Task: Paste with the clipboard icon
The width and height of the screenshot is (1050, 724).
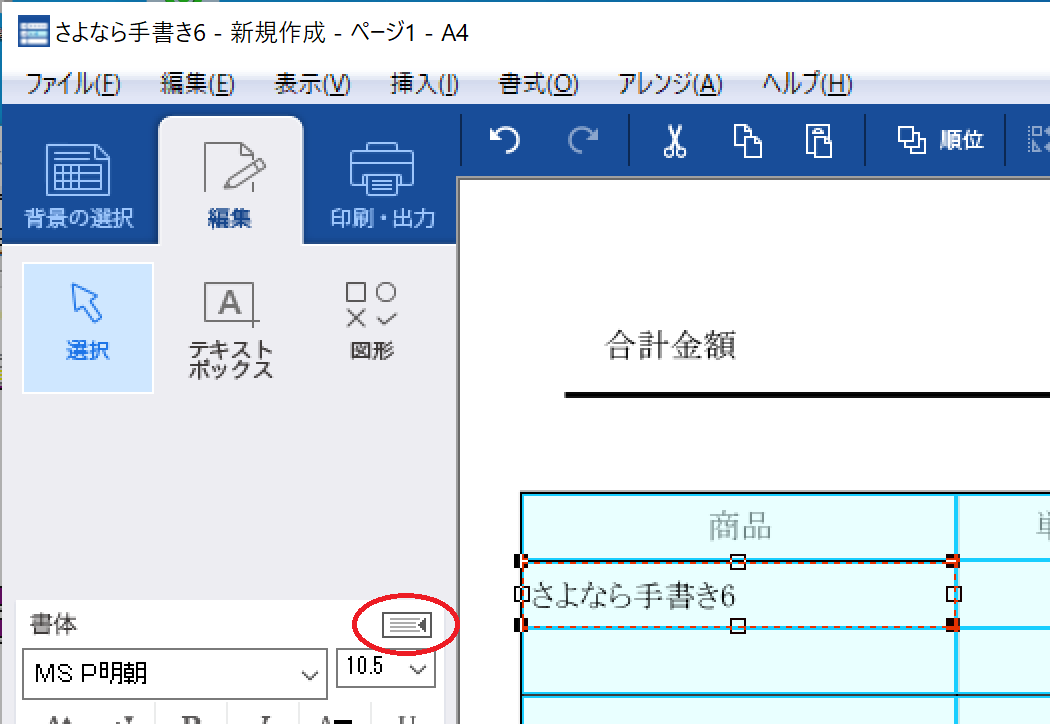Action: tap(818, 141)
